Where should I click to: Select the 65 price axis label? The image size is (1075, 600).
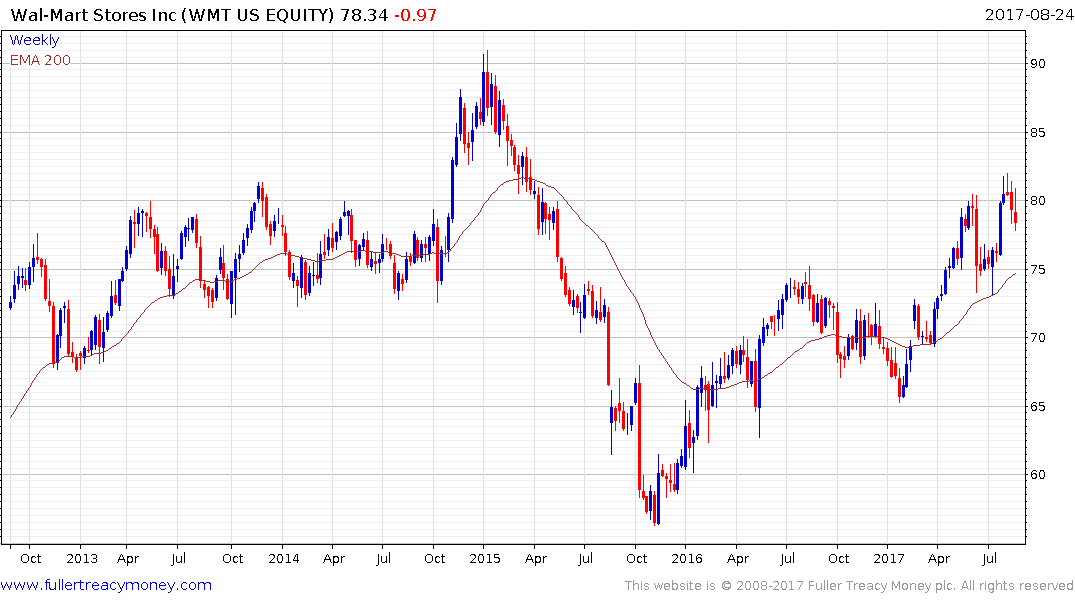tap(1037, 407)
